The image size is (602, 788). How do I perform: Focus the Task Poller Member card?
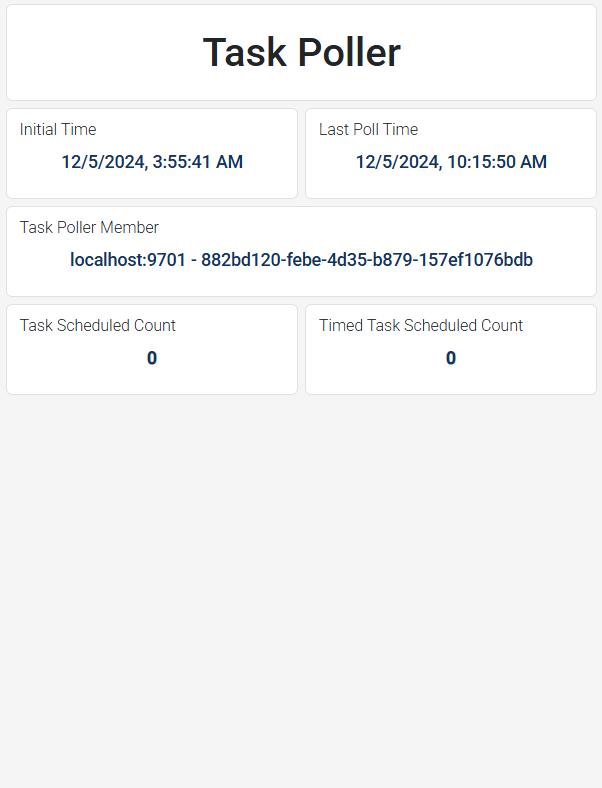pos(301,282)
